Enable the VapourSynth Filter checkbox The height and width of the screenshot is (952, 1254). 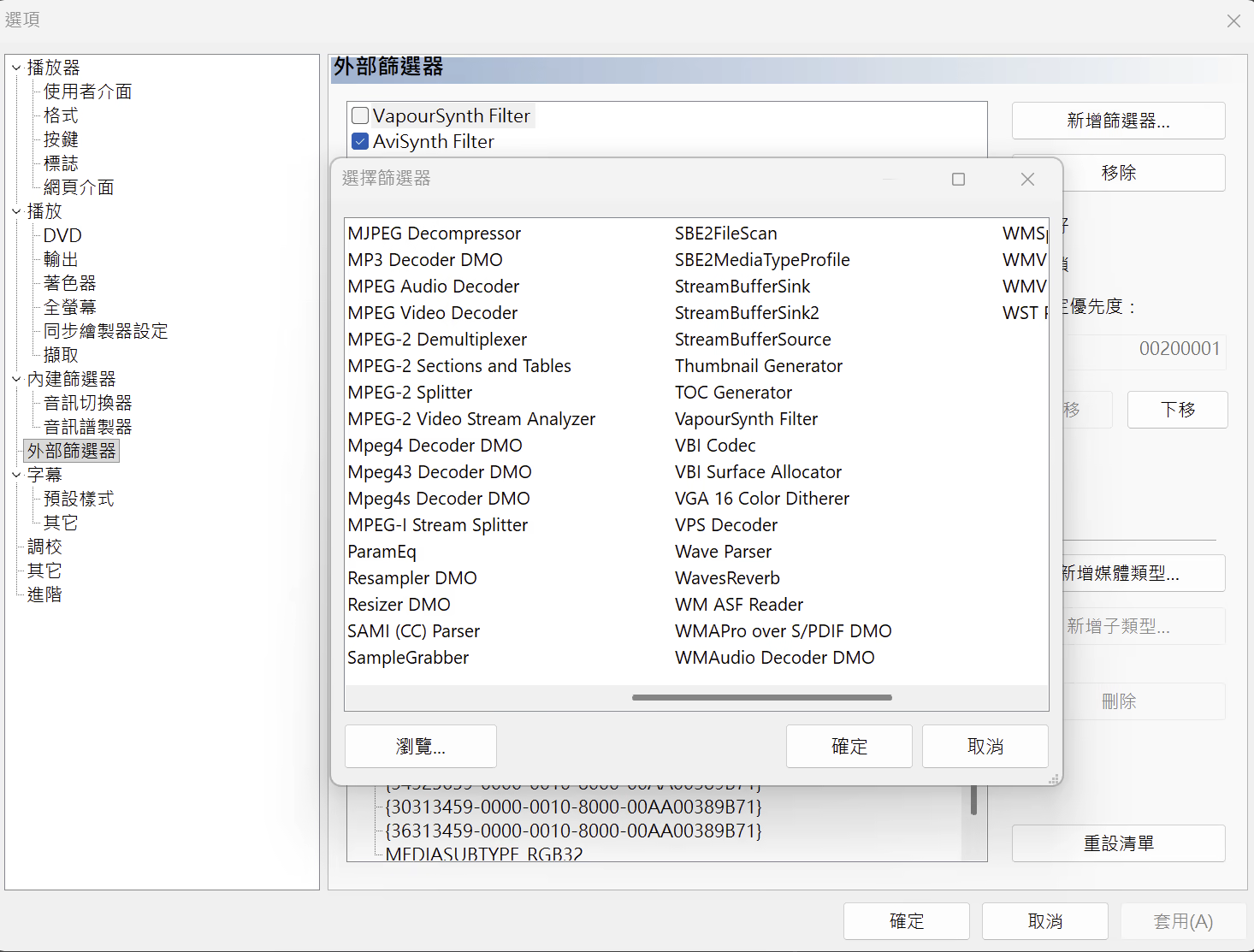click(360, 115)
